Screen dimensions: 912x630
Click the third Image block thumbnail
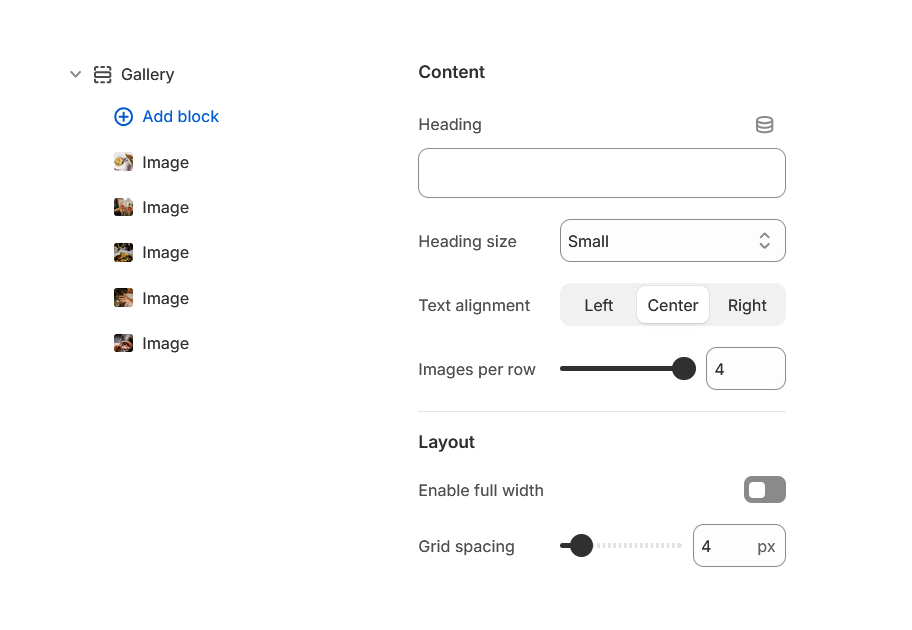click(123, 252)
